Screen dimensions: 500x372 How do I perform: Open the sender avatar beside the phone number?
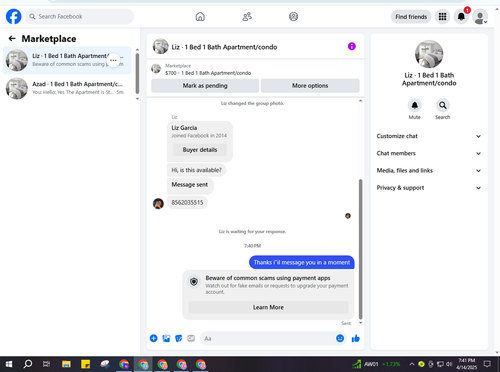click(158, 203)
